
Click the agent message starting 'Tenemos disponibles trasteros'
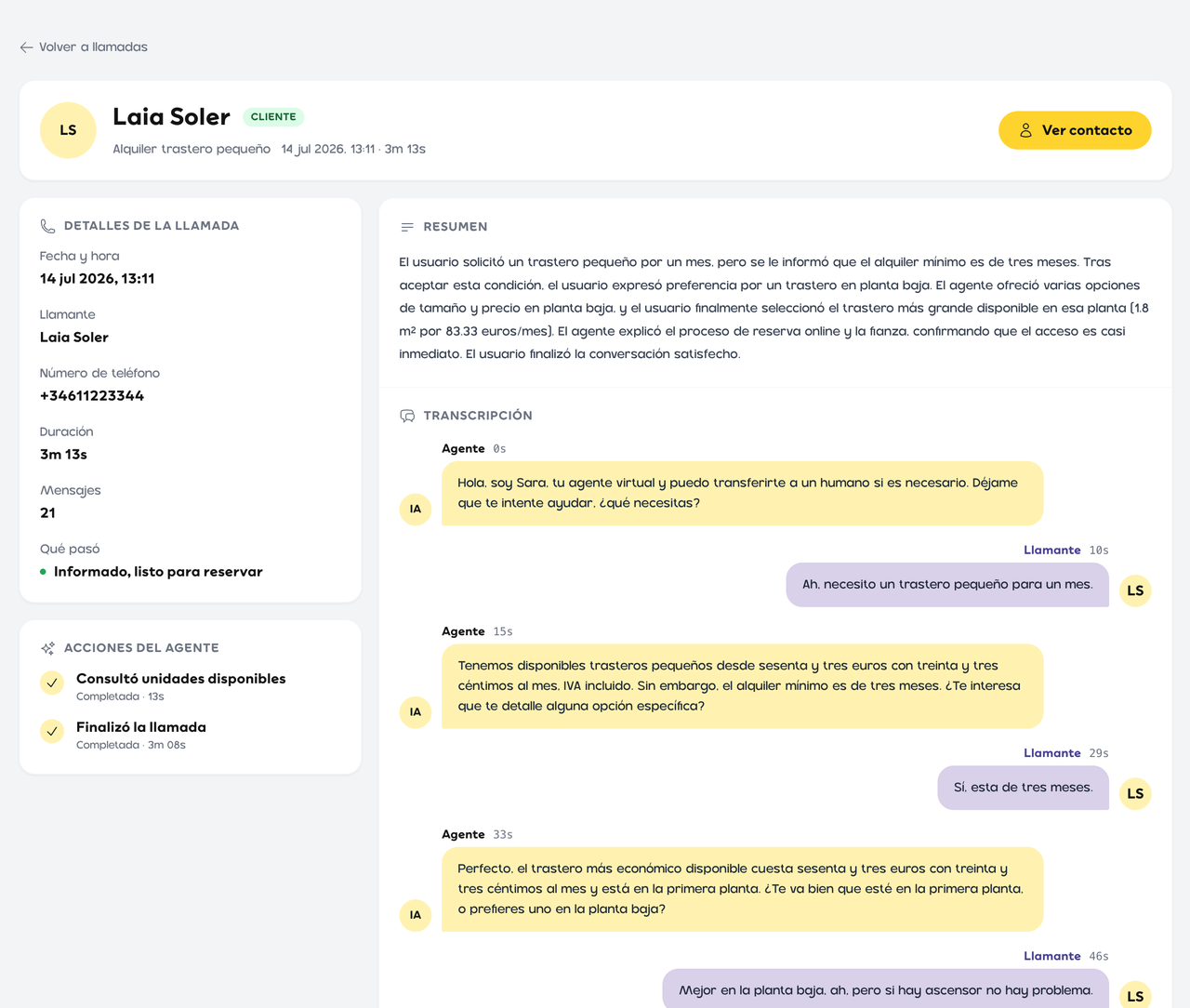743,686
